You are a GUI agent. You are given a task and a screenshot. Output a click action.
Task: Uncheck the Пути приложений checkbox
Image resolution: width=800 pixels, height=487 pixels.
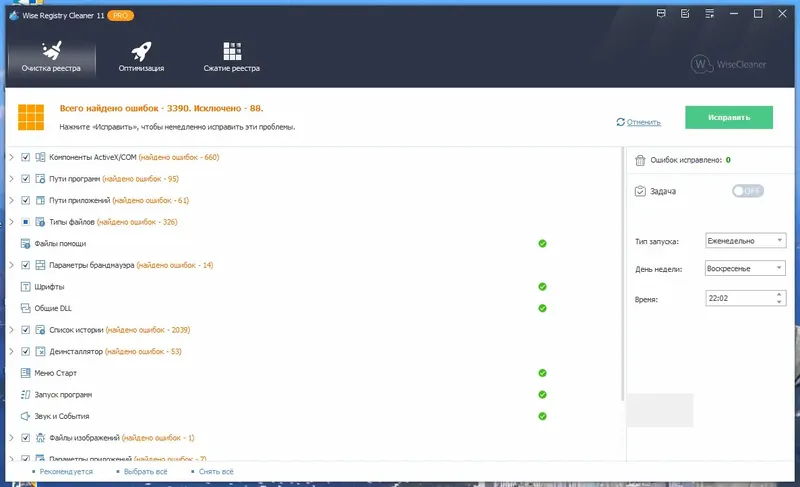26,200
